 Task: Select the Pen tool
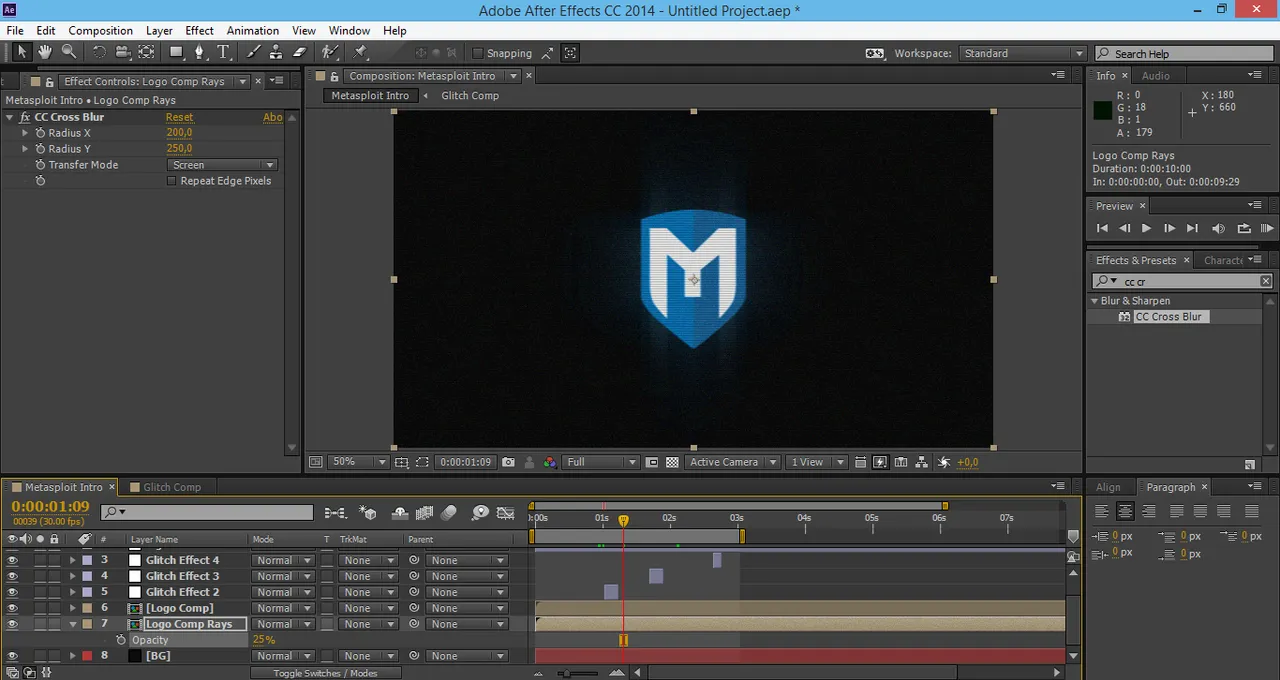[199, 52]
